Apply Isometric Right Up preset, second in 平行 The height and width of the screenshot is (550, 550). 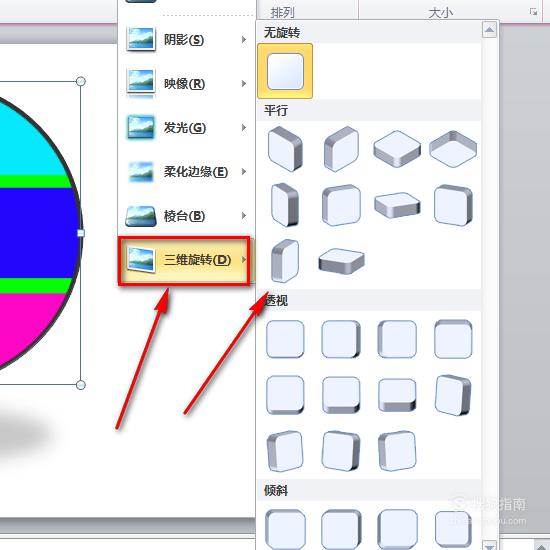(341, 149)
